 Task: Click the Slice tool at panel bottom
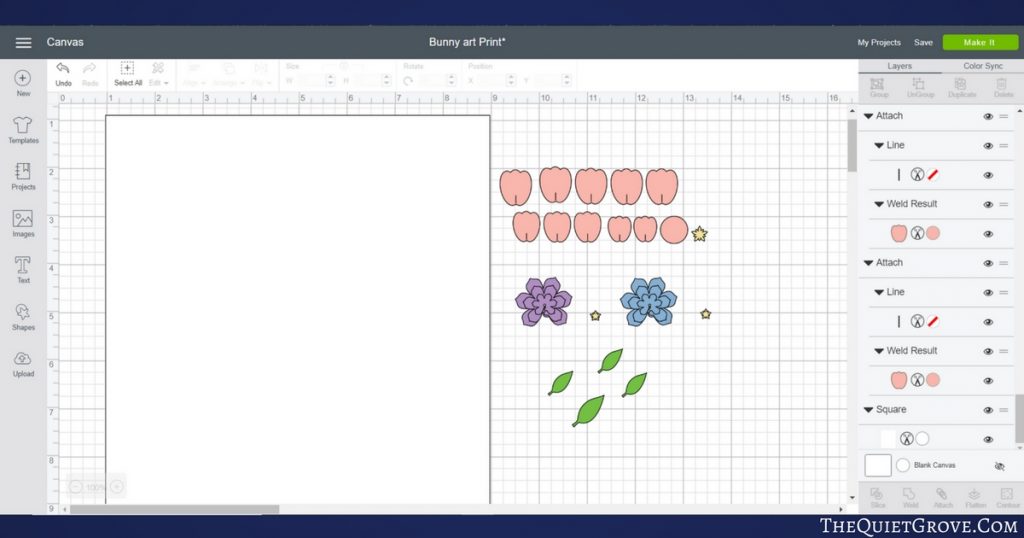(x=877, y=498)
